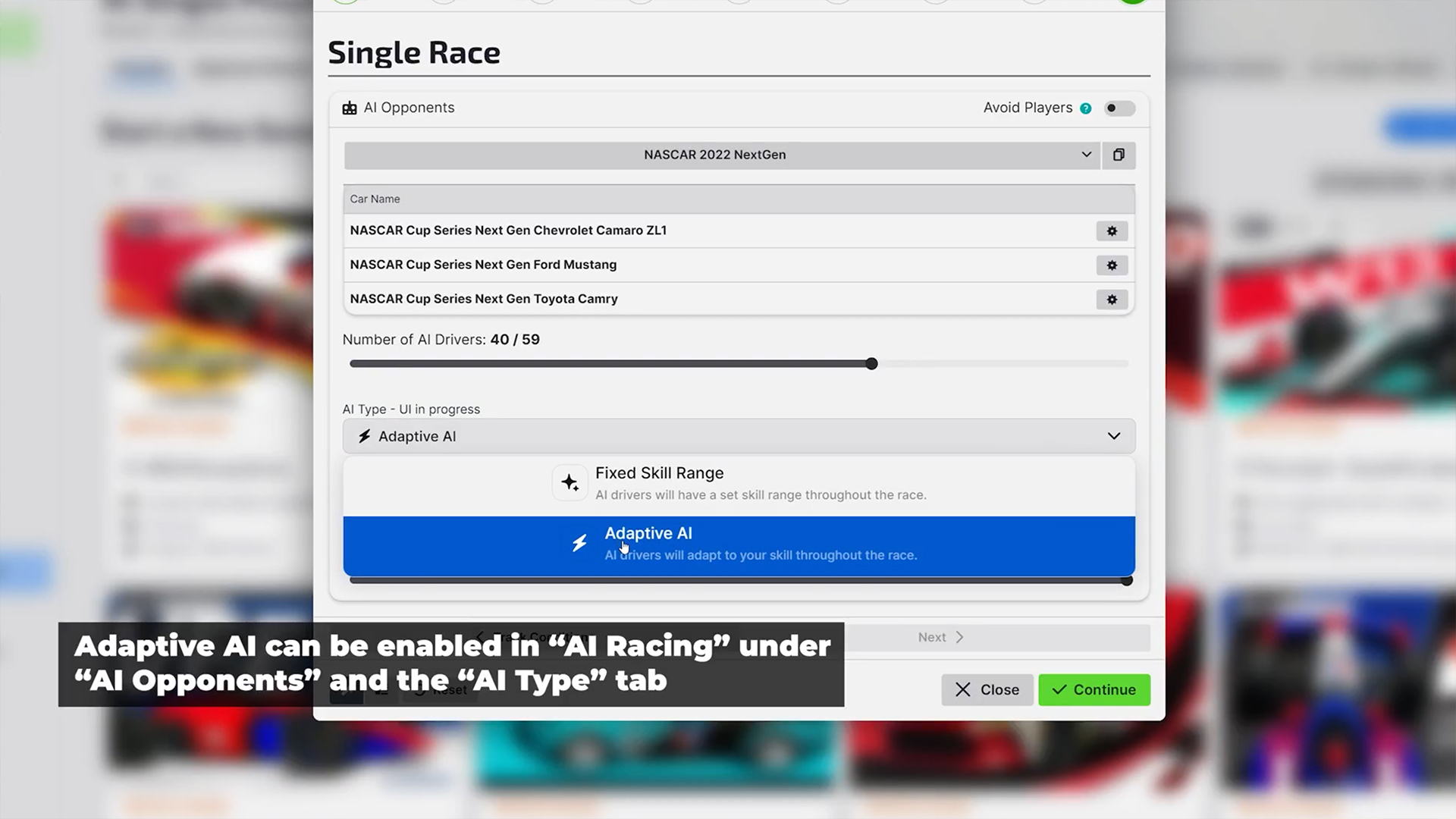Click the AI Opponents controller icon
1456x819 pixels.
coord(349,108)
